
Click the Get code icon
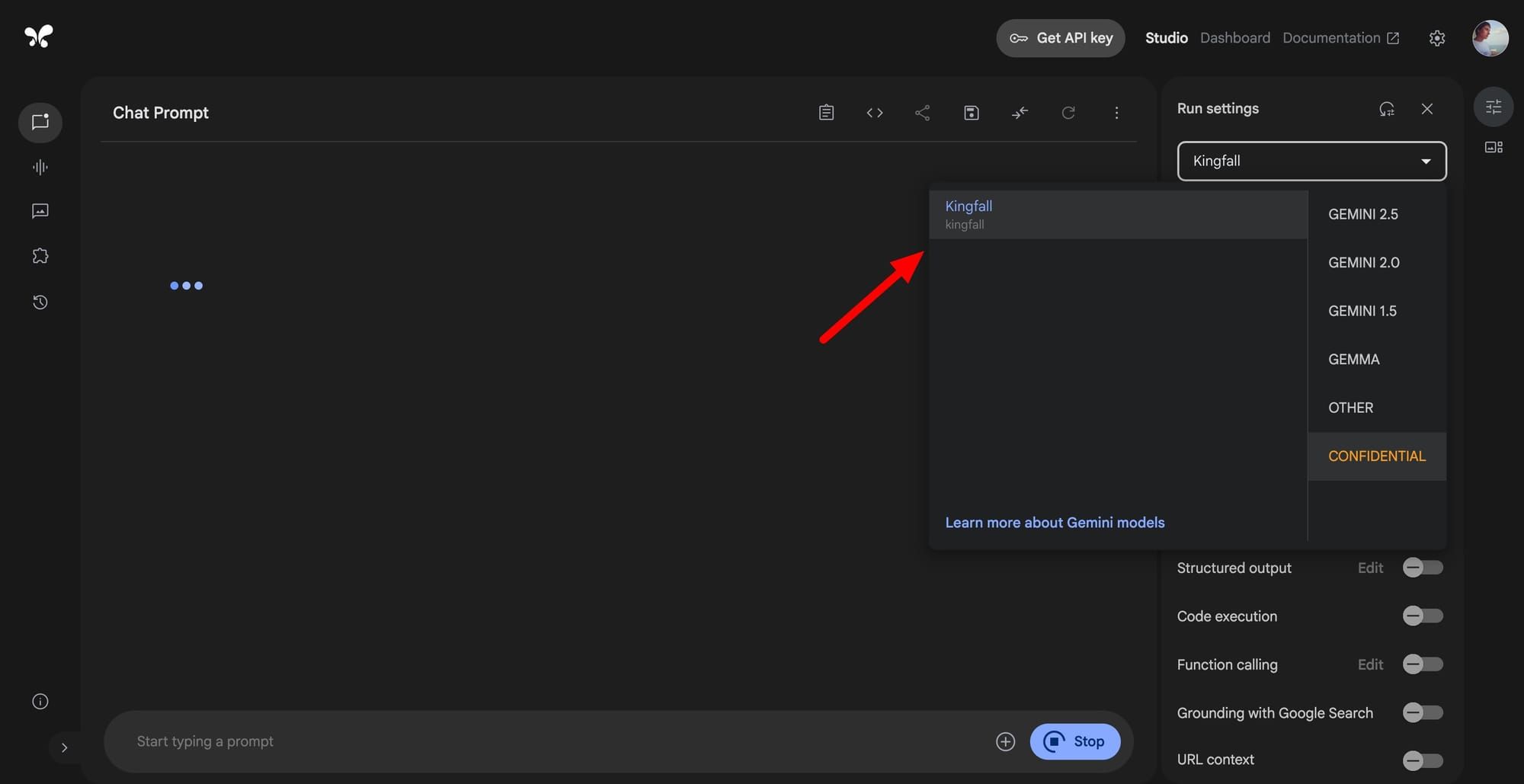coord(874,112)
